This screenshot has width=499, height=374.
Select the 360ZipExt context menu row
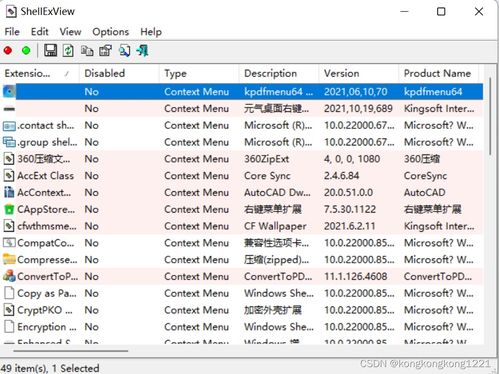(243, 159)
